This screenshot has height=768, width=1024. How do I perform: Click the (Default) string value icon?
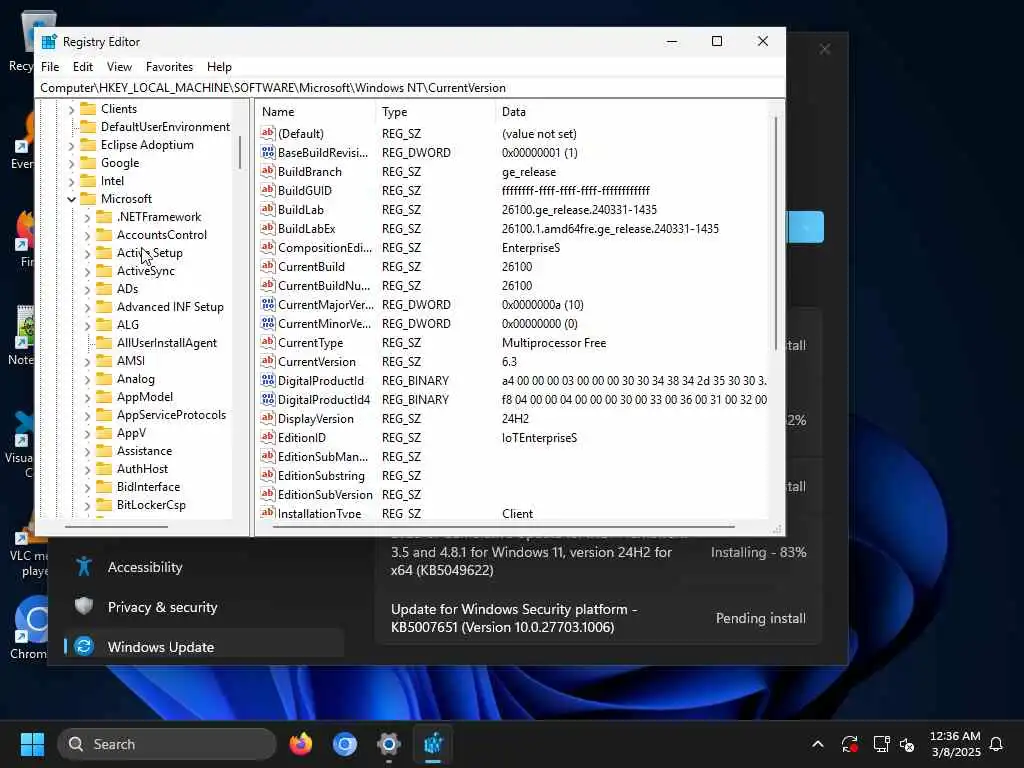(x=268, y=133)
